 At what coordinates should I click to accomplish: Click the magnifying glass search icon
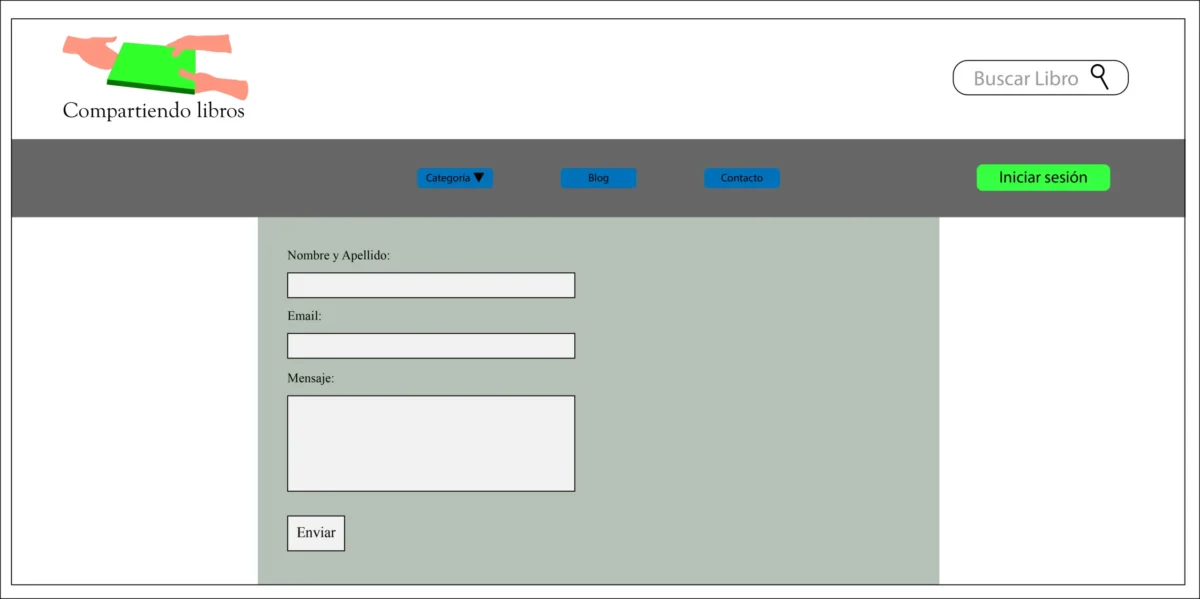tap(1099, 76)
